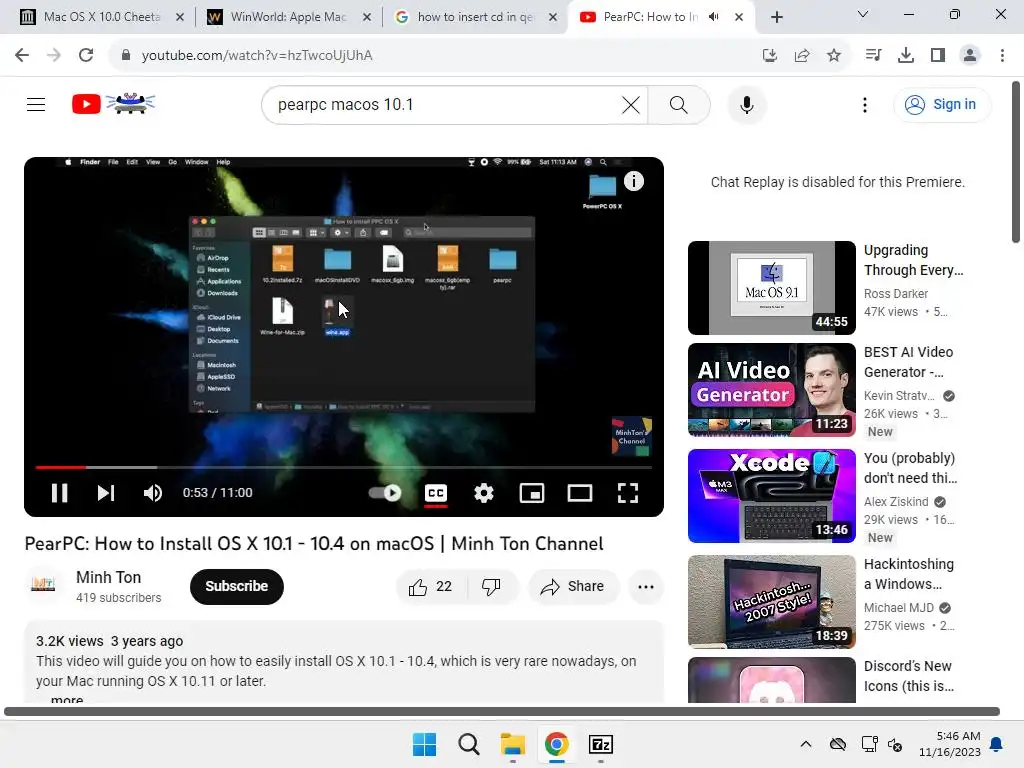Reload the current page
Image resolution: width=1024 pixels, height=768 pixels.
pyautogui.click(x=86, y=56)
